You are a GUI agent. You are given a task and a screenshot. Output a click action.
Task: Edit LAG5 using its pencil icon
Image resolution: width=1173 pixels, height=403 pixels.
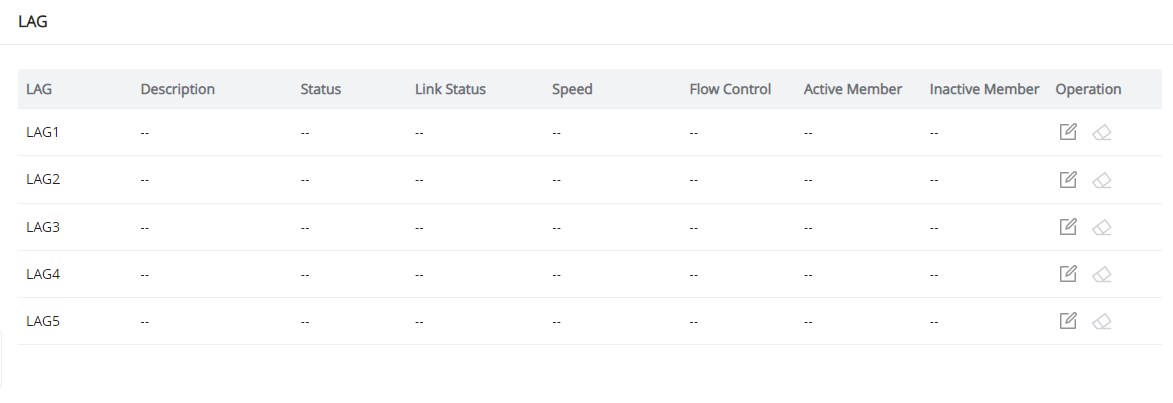coord(1068,321)
